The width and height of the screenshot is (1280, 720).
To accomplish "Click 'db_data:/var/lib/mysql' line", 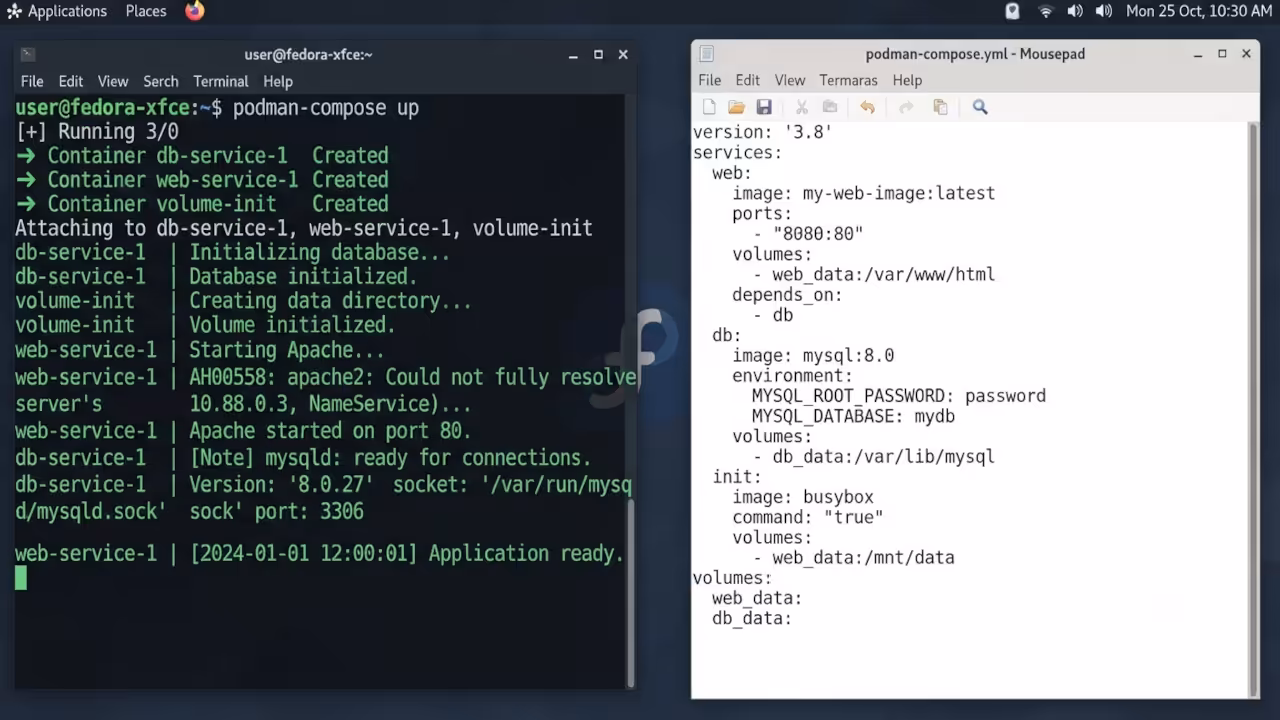I will [x=874, y=457].
